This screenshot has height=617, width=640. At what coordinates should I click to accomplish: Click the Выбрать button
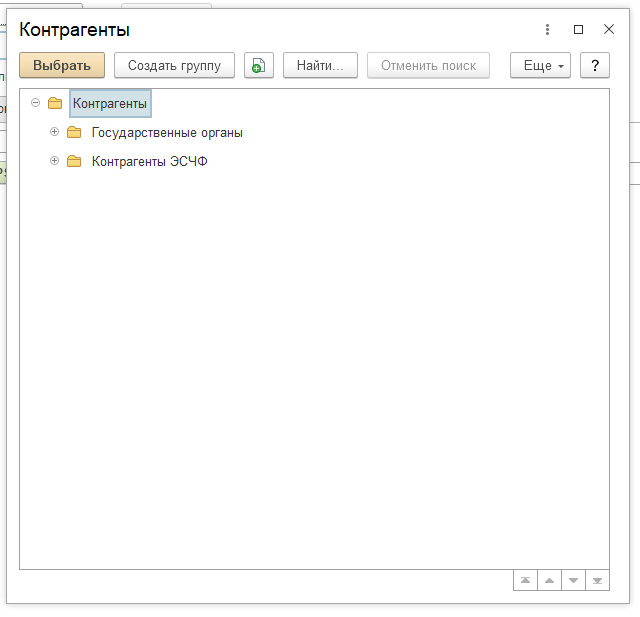click(62, 66)
